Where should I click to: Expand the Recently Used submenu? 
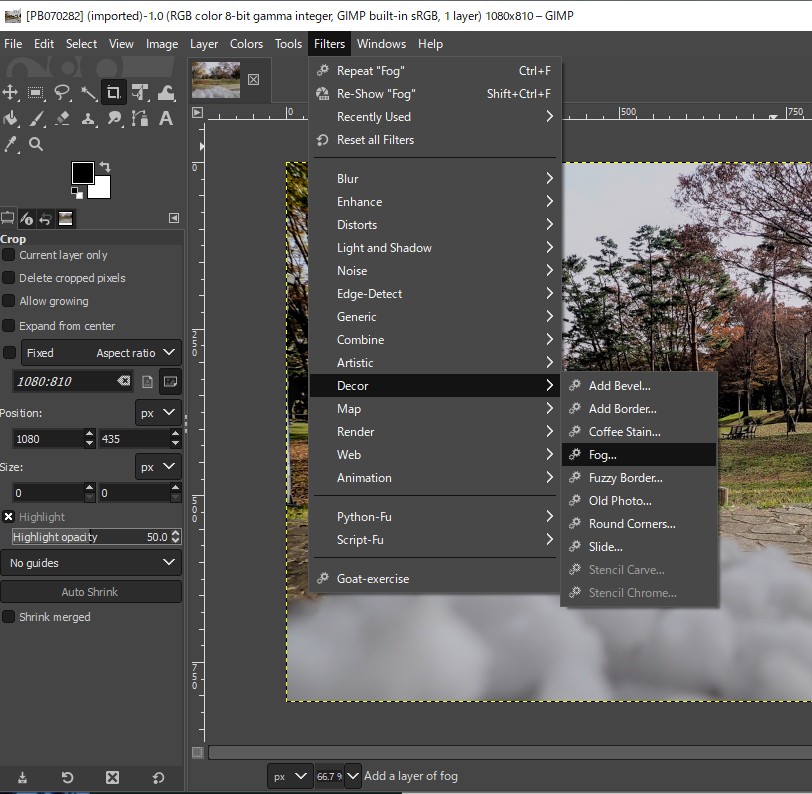tap(435, 117)
